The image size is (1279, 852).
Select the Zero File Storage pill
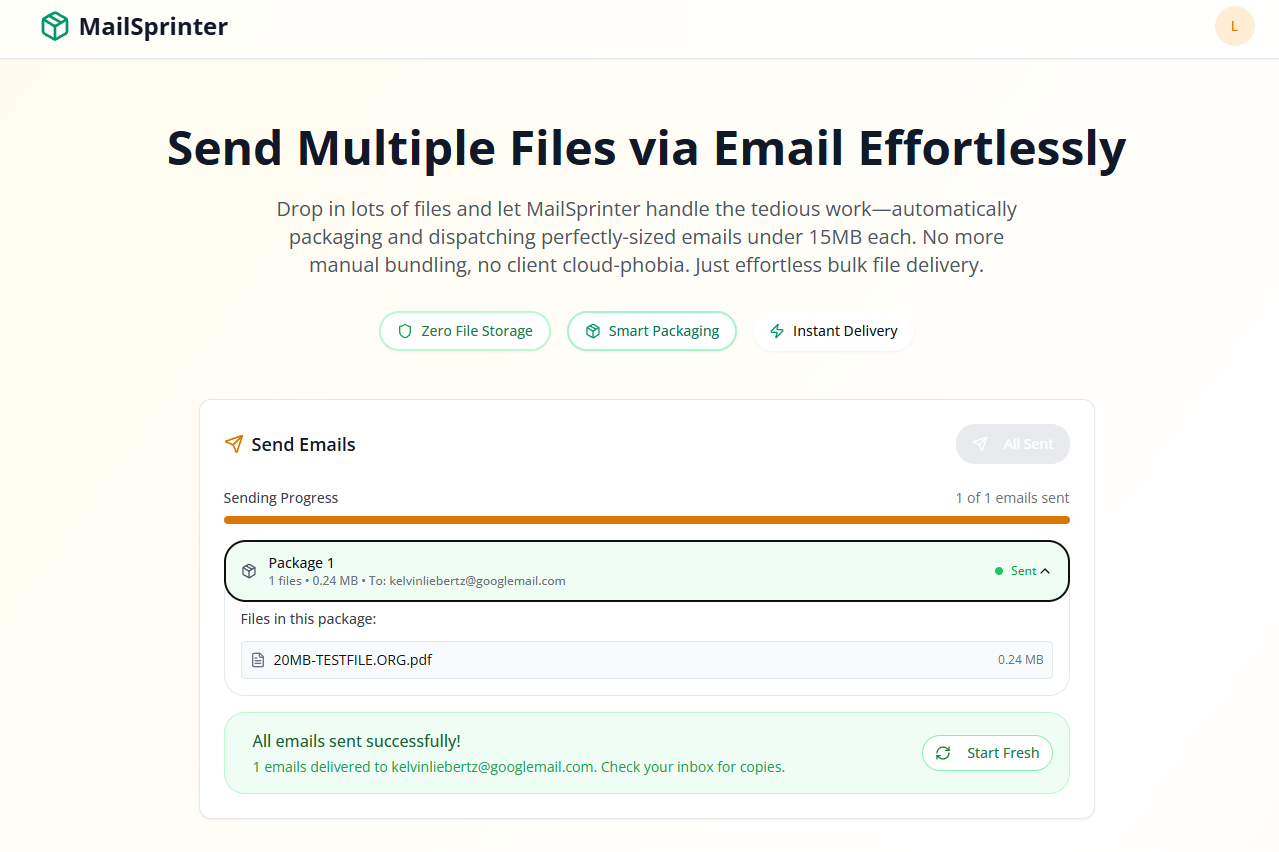465,331
